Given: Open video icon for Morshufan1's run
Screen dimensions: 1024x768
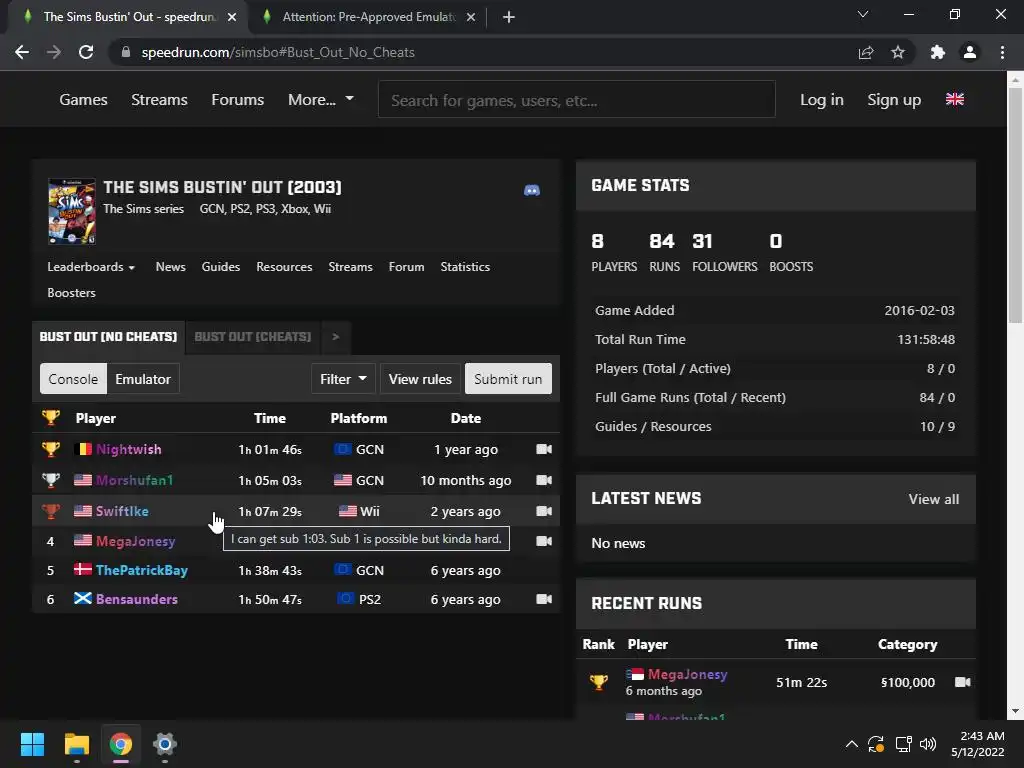Looking at the screenshot, I should (x=544, y=480).
